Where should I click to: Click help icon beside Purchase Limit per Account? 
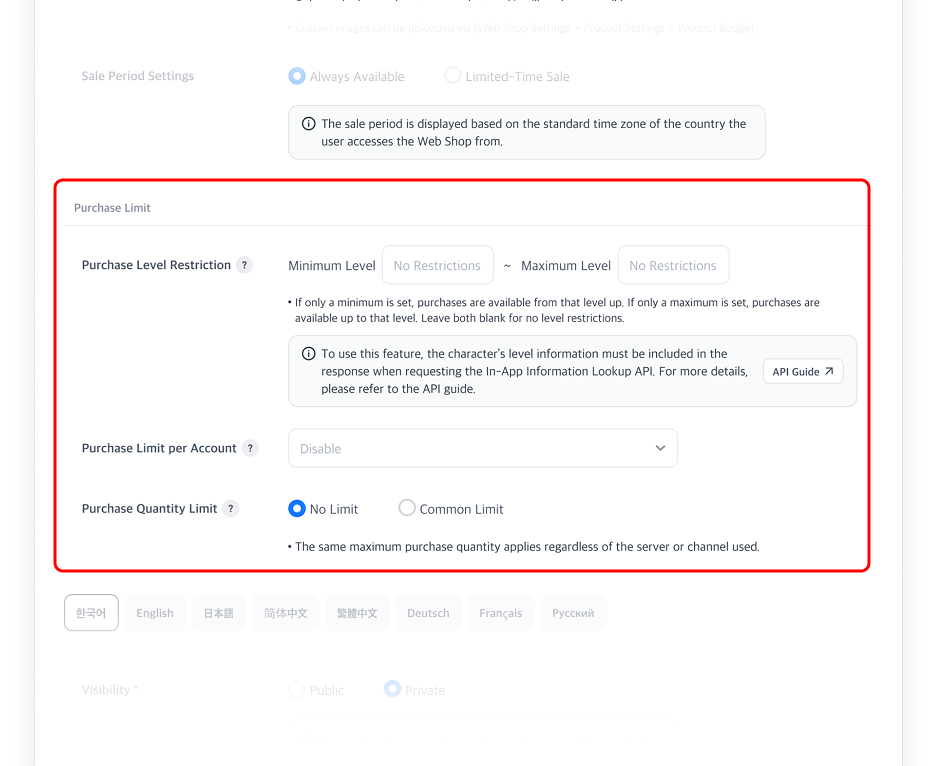coord(250,448)
